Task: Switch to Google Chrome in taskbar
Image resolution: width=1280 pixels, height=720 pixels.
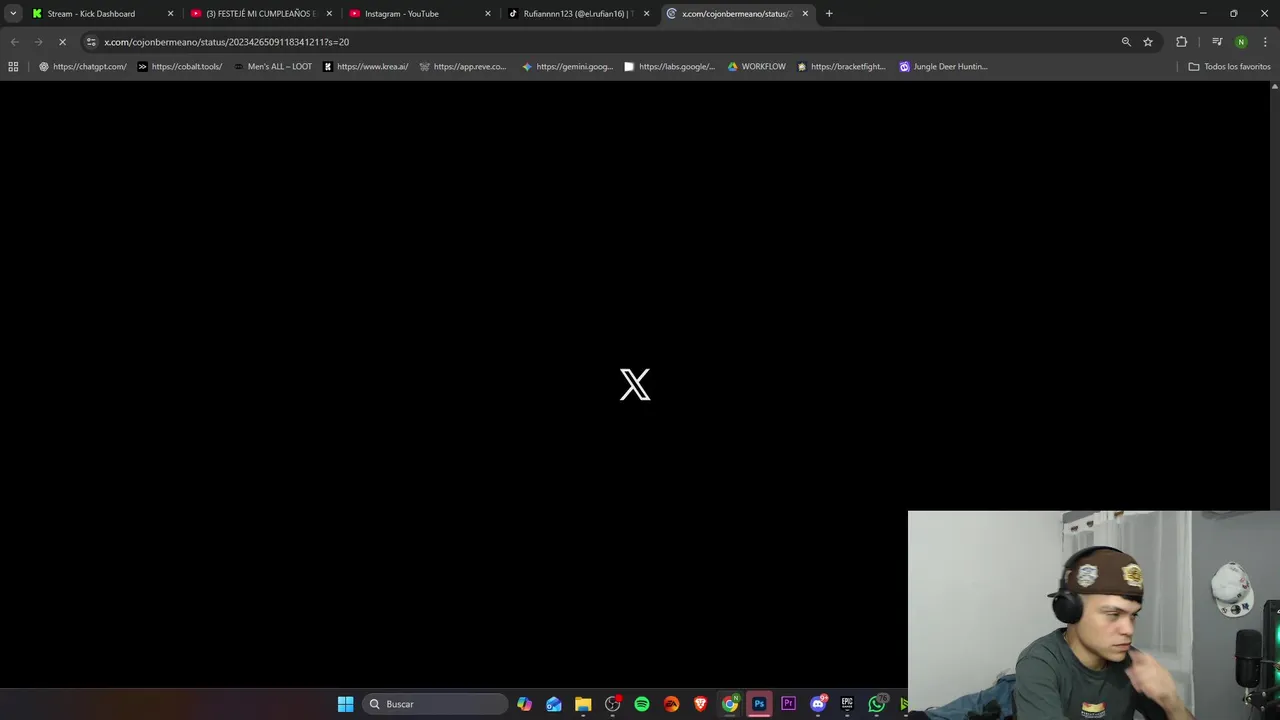Action: (x=730, y=704)
